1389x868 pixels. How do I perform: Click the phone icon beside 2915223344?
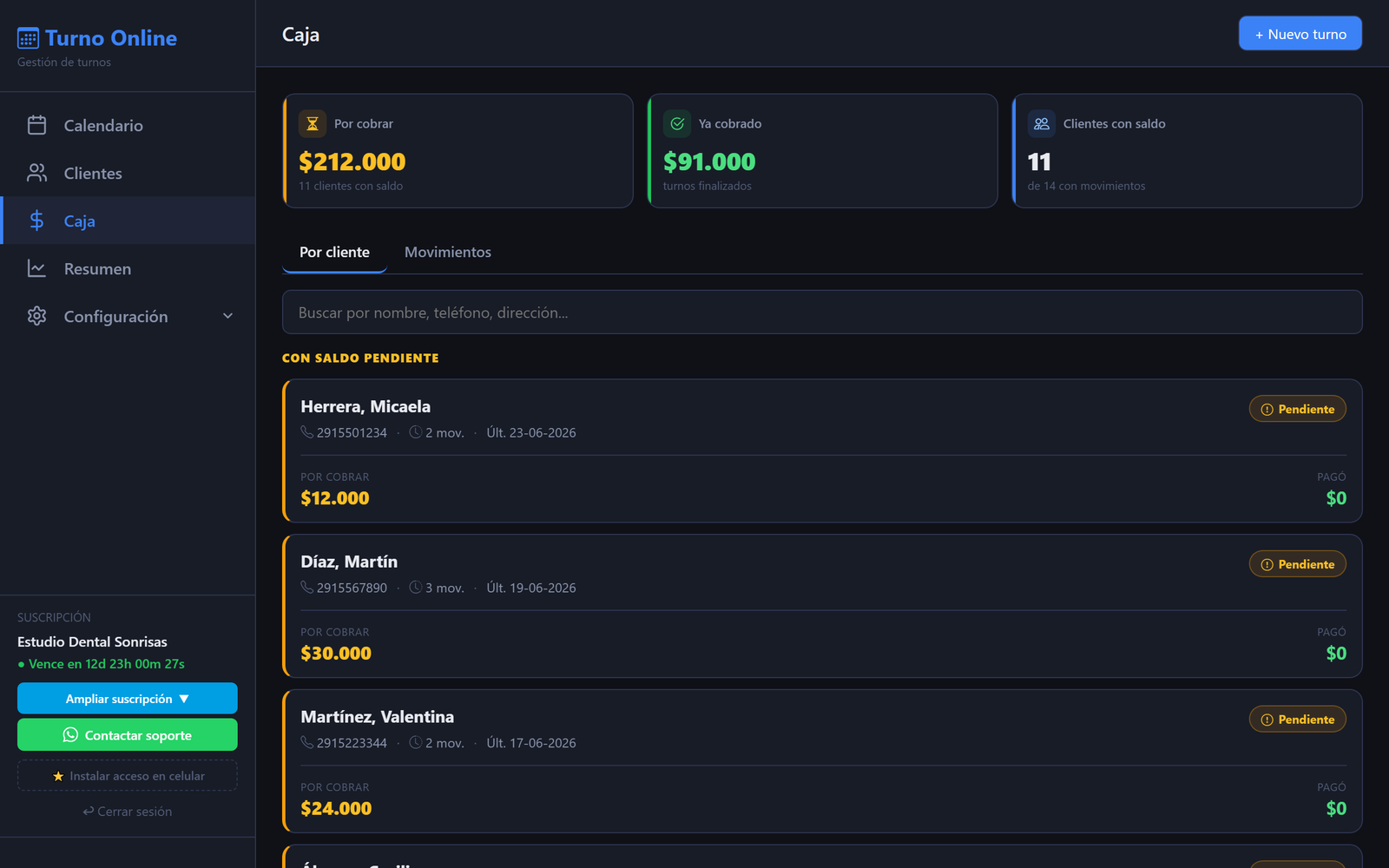click(307, 743)
